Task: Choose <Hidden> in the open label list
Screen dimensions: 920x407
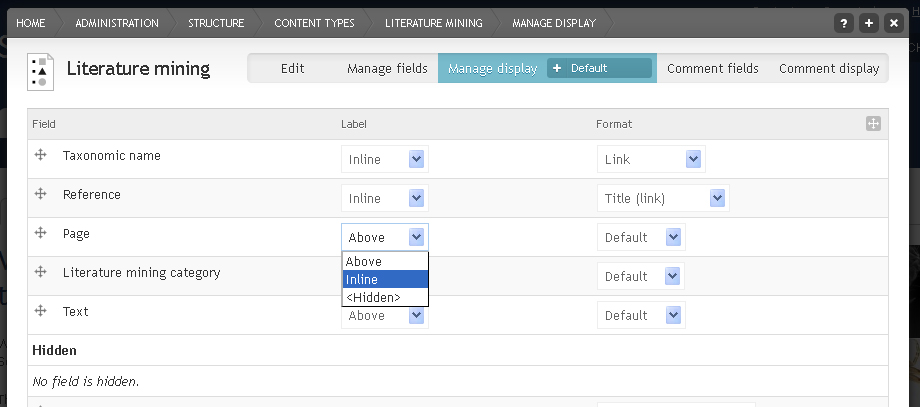Action: pyautogui.click(x=385, y=297)
